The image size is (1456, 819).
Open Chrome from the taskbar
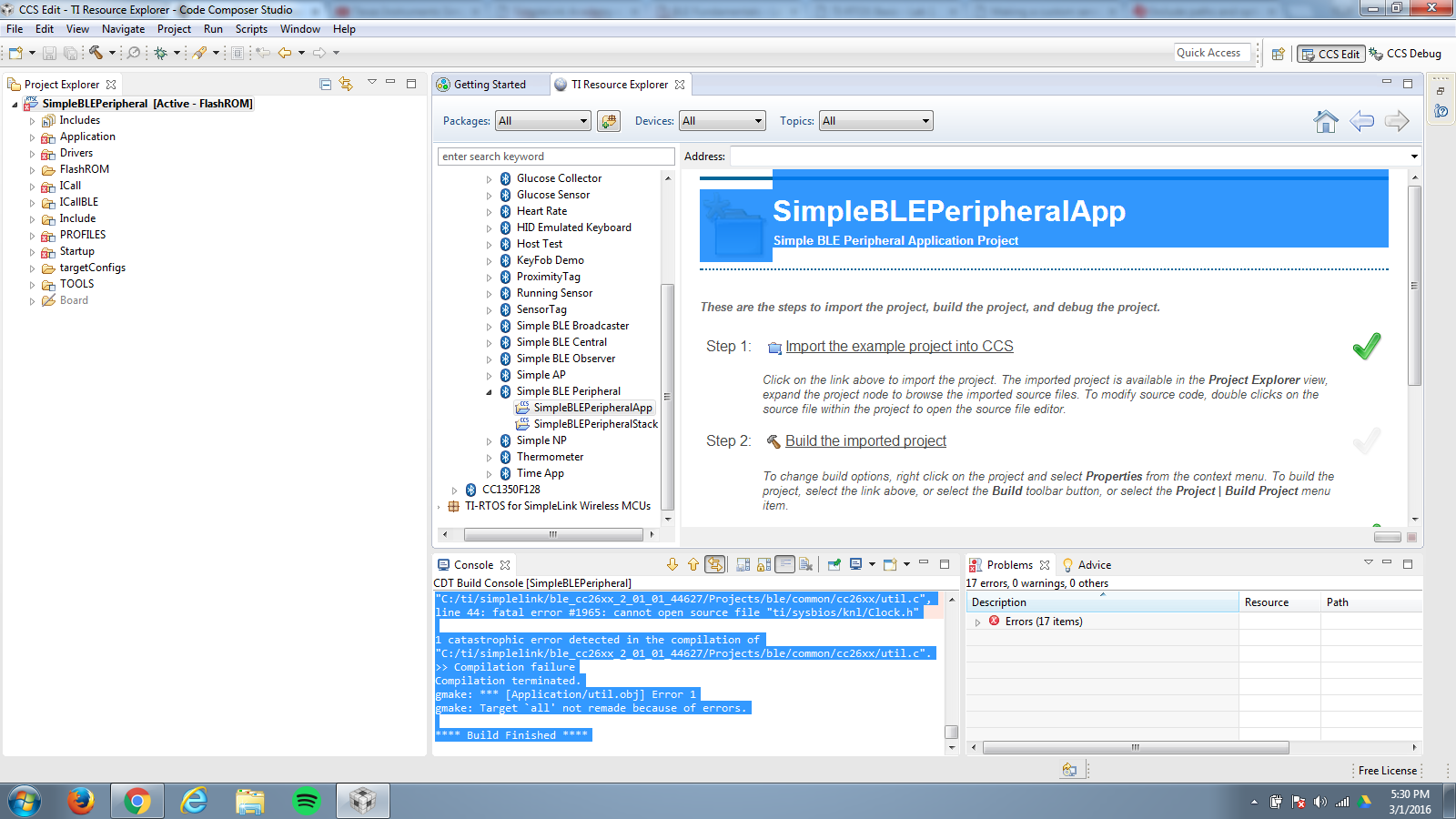[137, 801]
